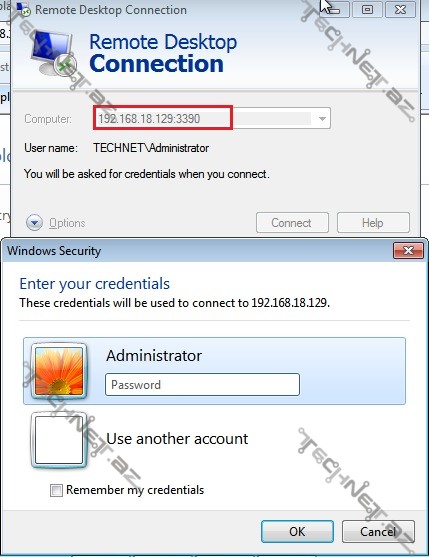The height and width of the screenshot is (557, 429).
Task: Select the Administrator account name
Action: [x=154, y=356]
